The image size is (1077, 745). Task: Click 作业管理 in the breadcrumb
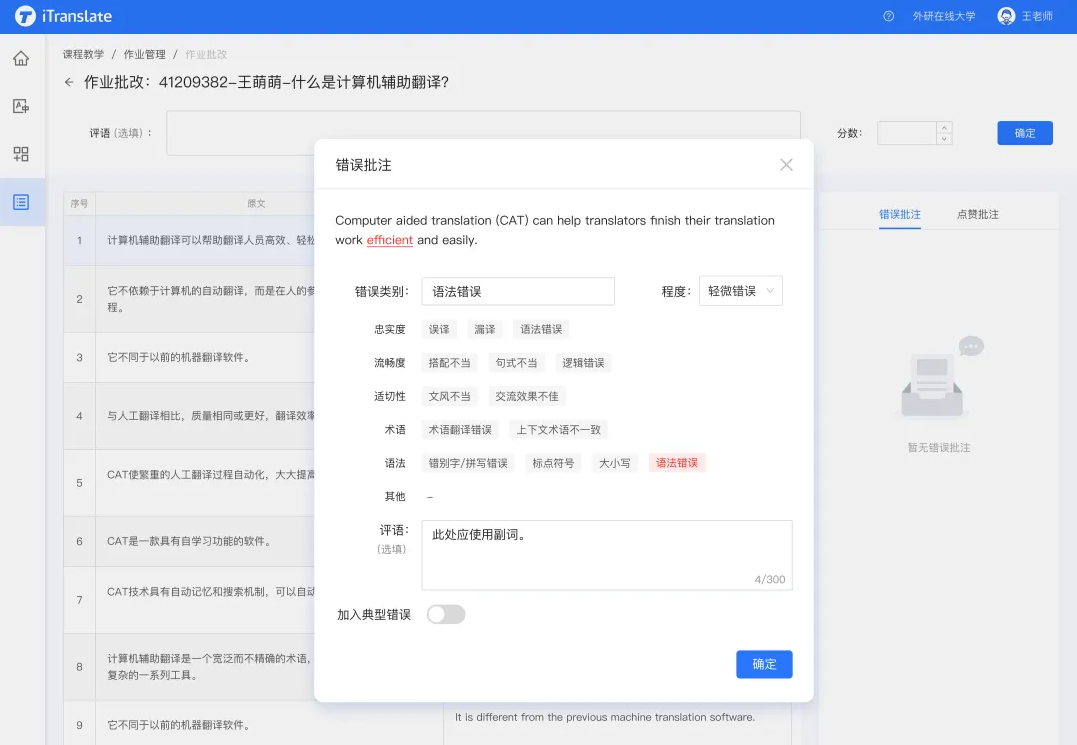pos(144,54)
